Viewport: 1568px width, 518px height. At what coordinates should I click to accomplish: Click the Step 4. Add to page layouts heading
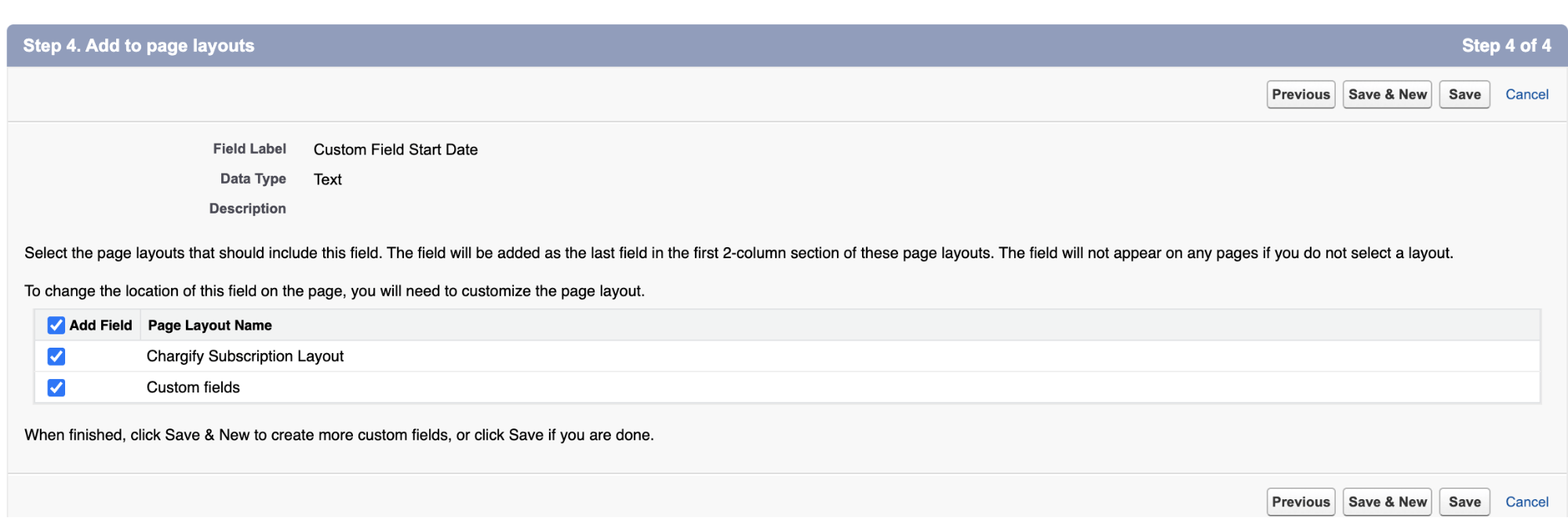[139, 46]
